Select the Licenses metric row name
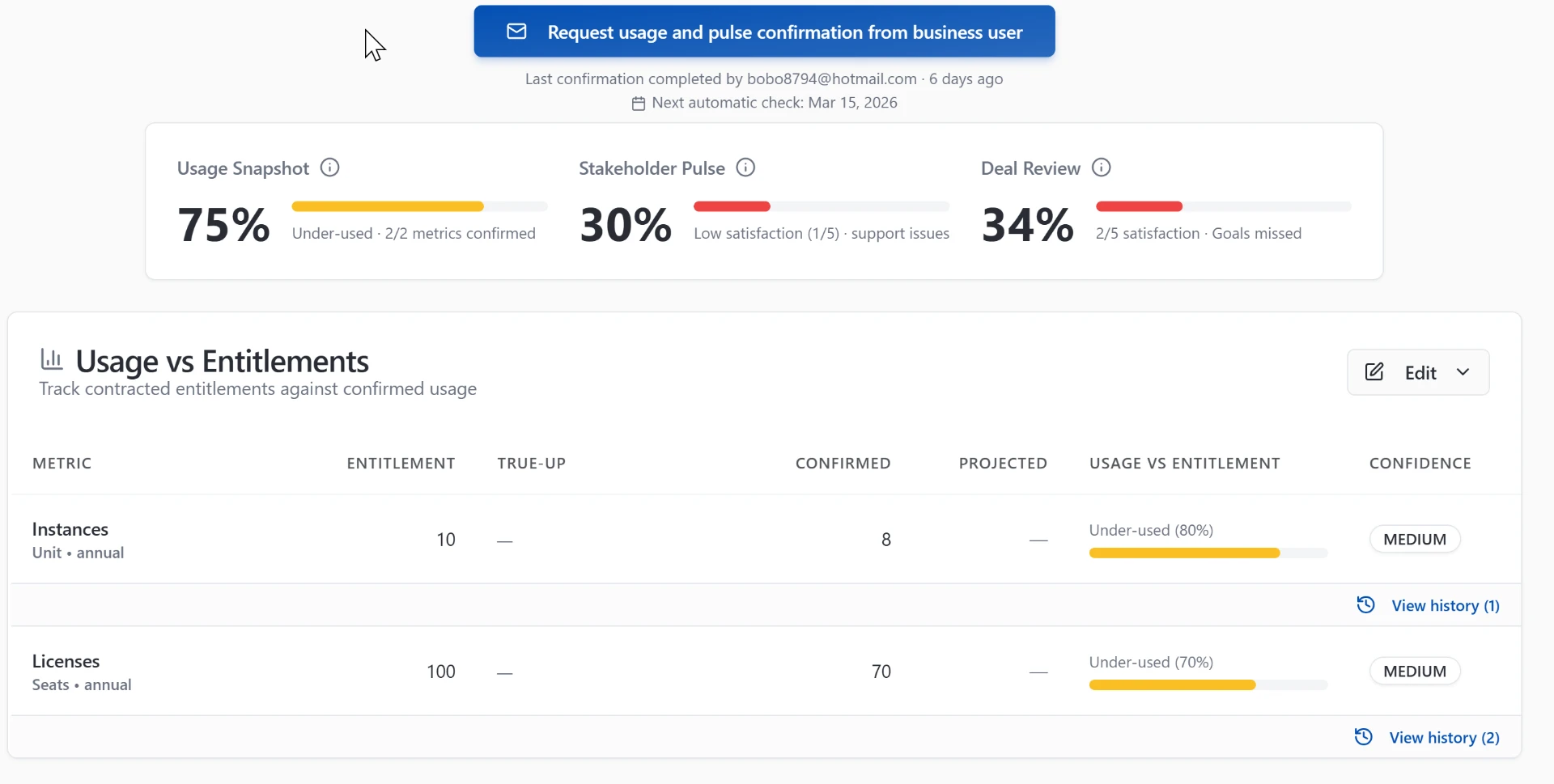The image size is (1554, 784). click(x=66, y=661)
